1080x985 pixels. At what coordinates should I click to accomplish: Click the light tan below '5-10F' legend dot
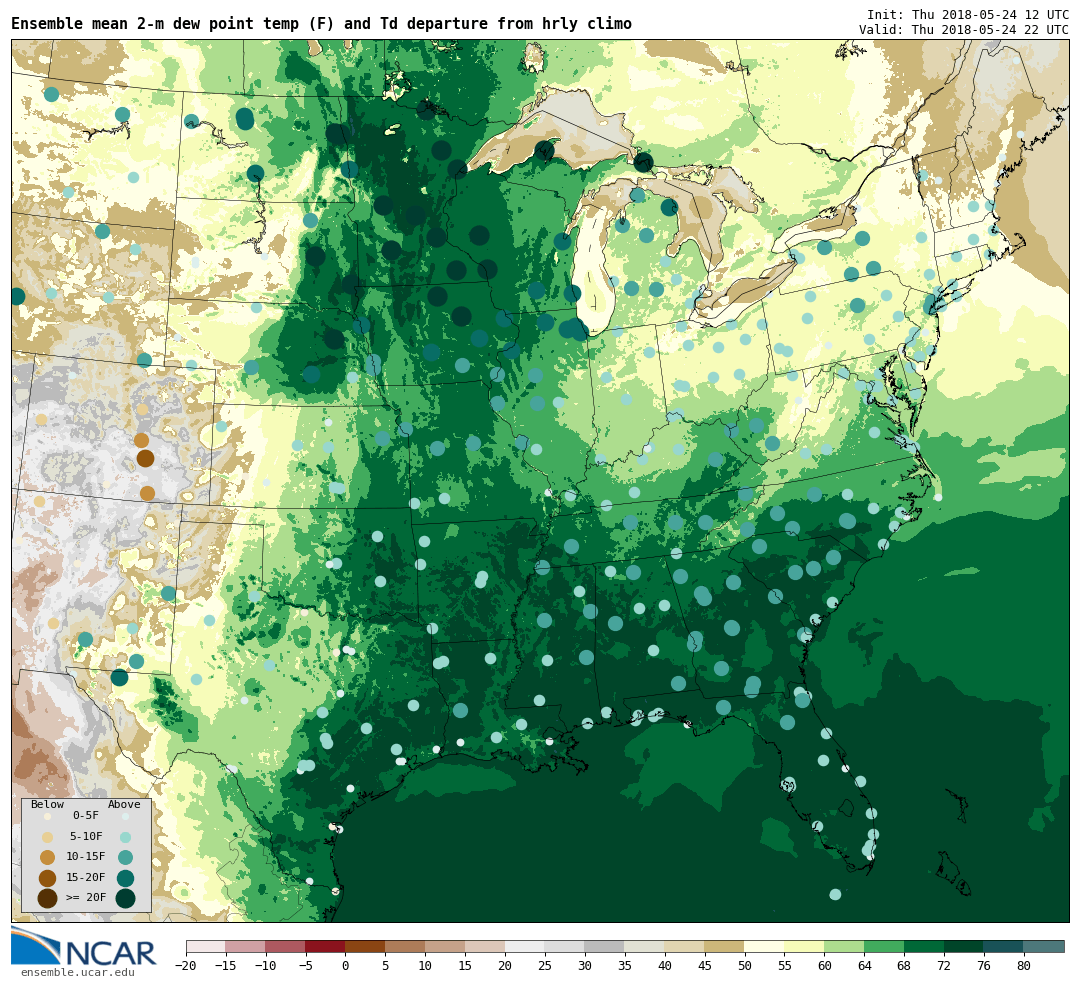pos(48,838)
